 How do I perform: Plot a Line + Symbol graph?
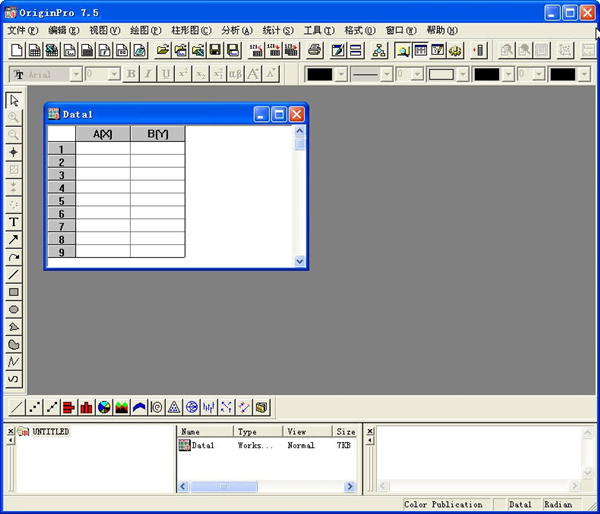52,407
